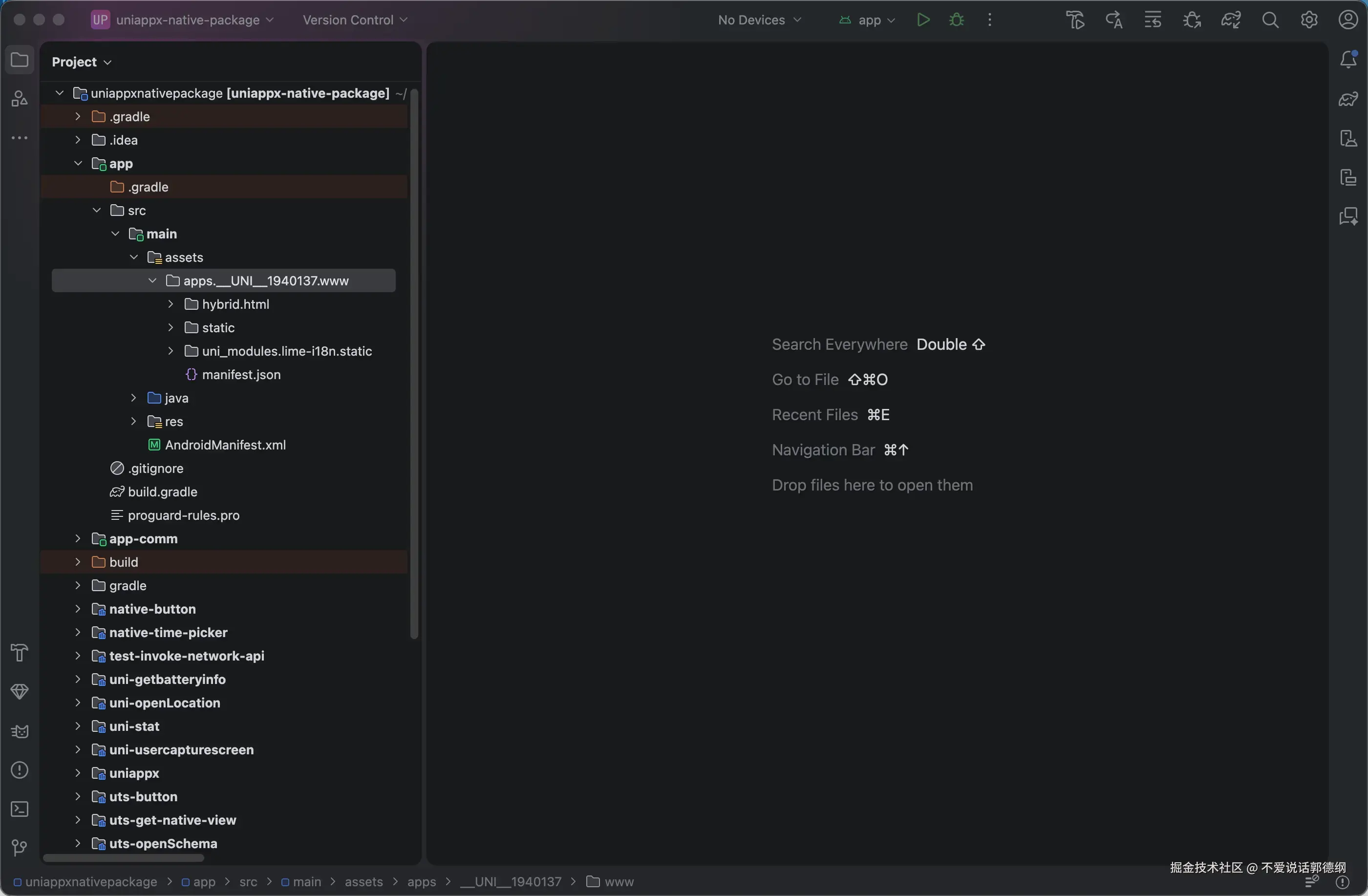This screenshot has width=1368, height=896.
Task: Open the Terminal tool window
Action: (20, 809)
